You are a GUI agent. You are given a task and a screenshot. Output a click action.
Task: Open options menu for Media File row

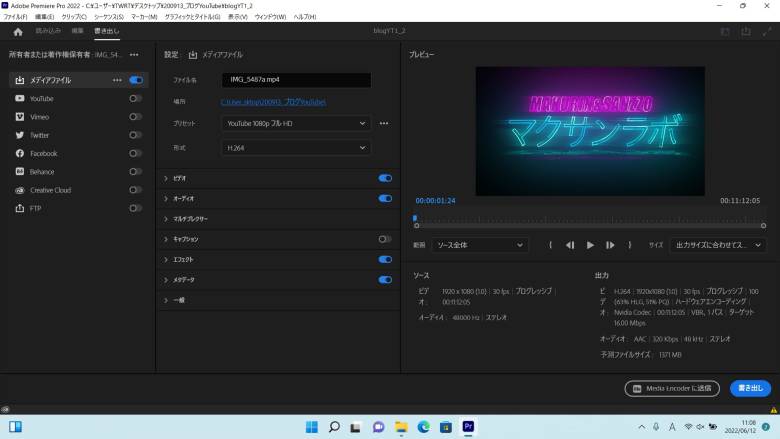pyautogui.click(x=117, y=80)
